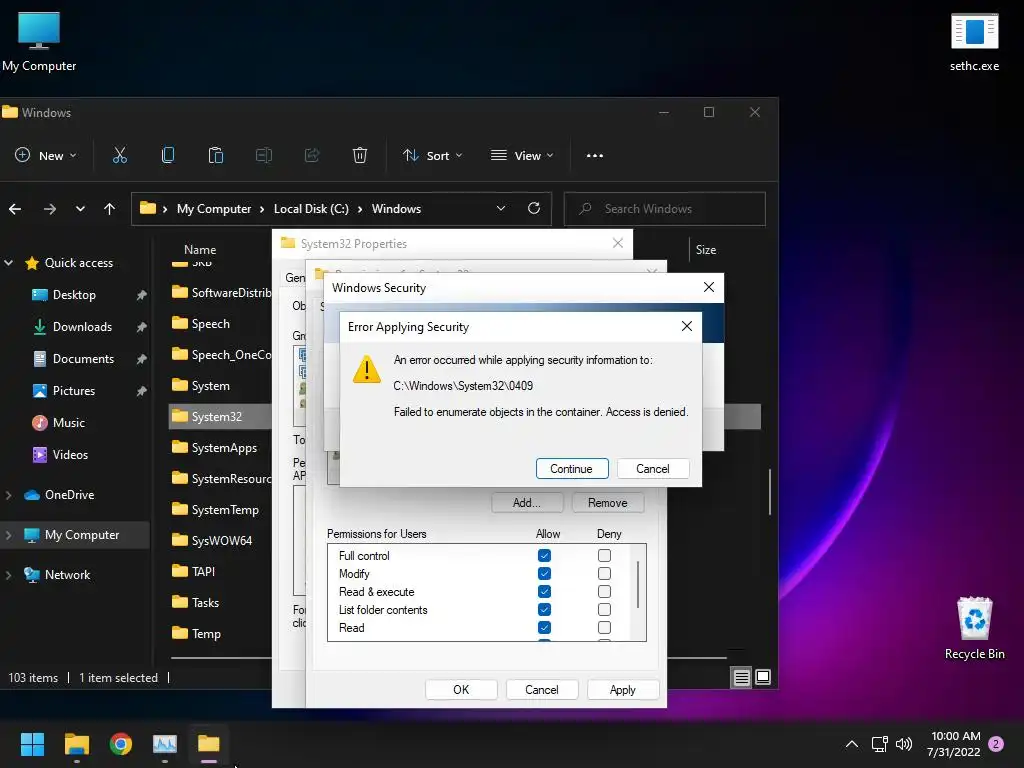Toggle Allow checkbox for List folder contents
The height and width of the screenshot is (768, 1024).
[x=544, y=609]
